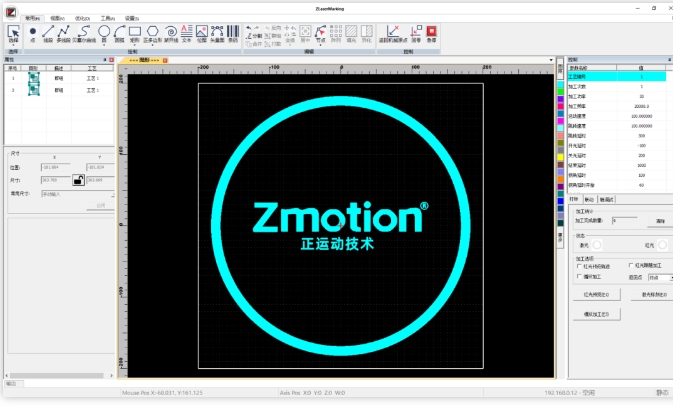Screen dimensions: 678x409
Task: Choose the 正多边形 polygon tool
Action: (x=152, y=32)
